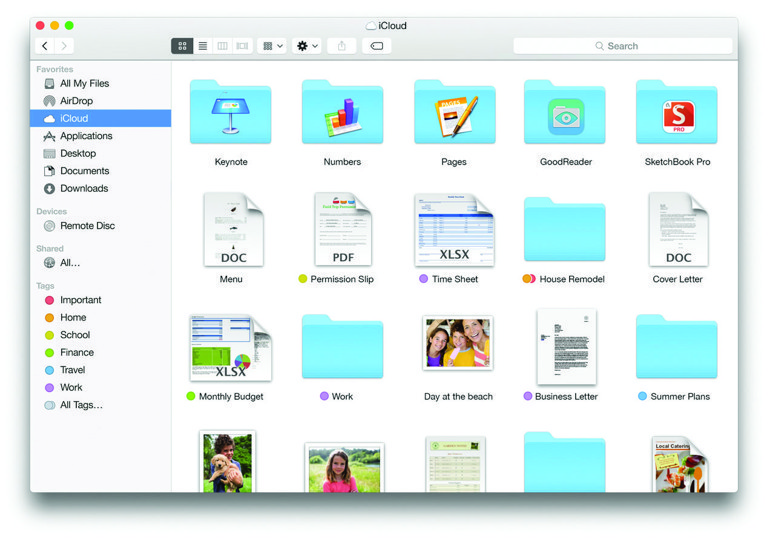This screenshot has width=770, height=542.
Task: Select Downloads in the sidebar
Action: click(x=83, y=188)
